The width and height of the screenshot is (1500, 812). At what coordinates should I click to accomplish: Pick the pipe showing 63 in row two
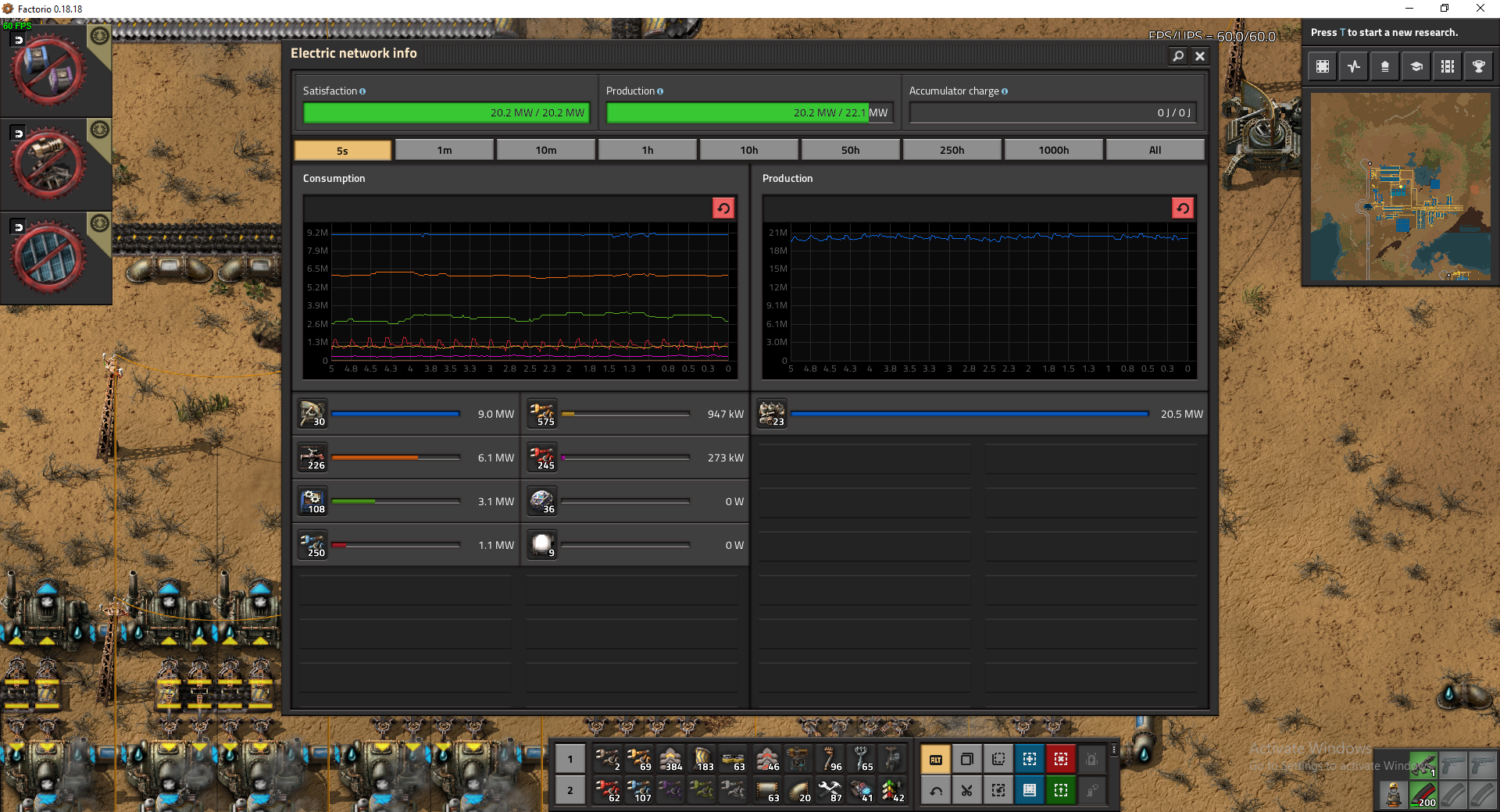coord(766,790)
